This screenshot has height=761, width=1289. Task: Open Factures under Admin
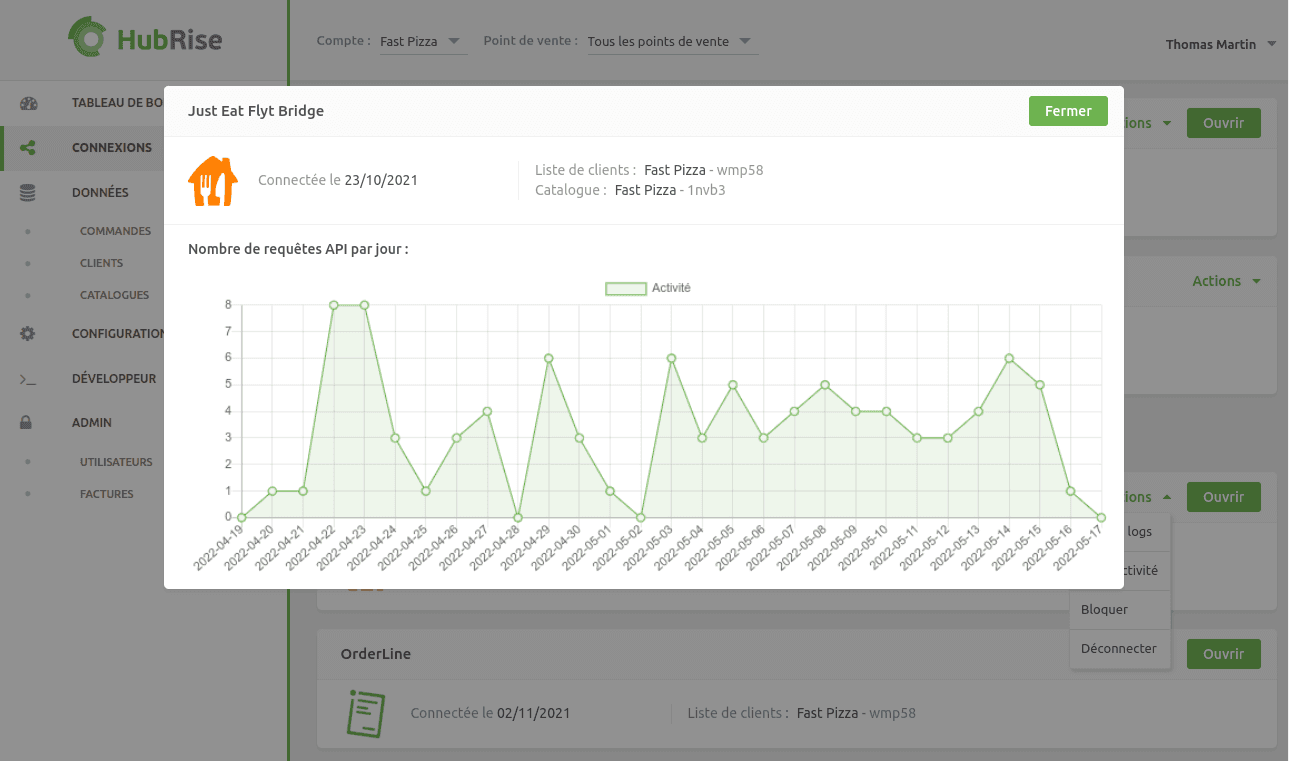(x=106, y=494)
